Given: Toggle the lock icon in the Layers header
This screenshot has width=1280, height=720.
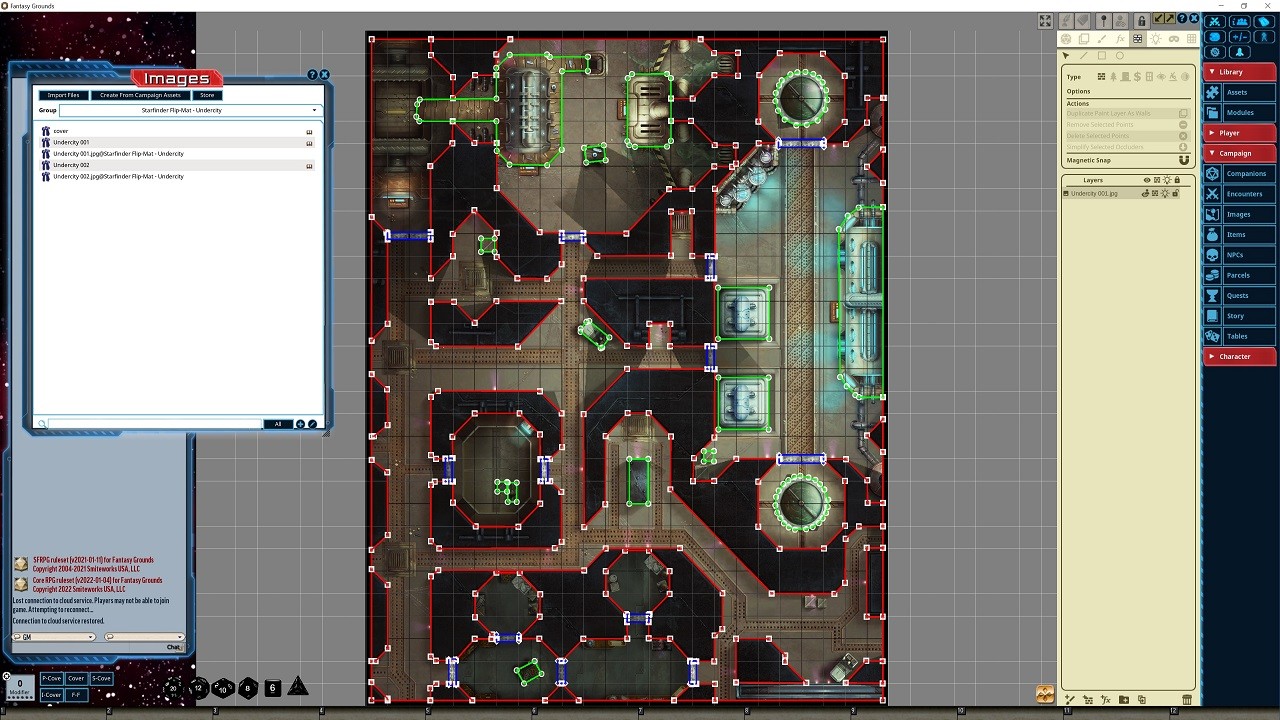Looking at the screenshot, I should [1178, 180].
